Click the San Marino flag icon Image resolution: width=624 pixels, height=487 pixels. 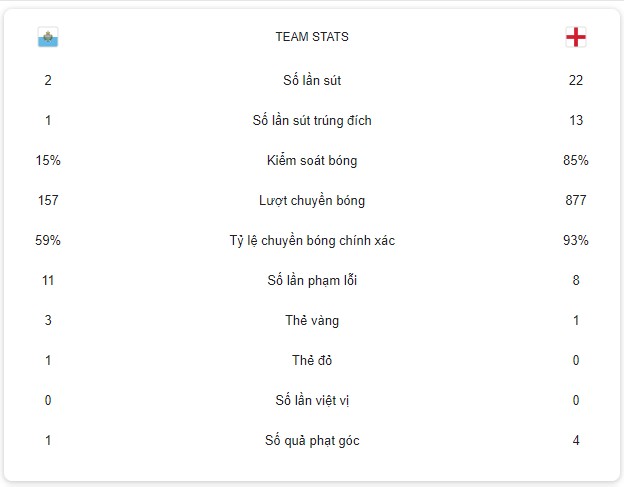click(48, 37)
